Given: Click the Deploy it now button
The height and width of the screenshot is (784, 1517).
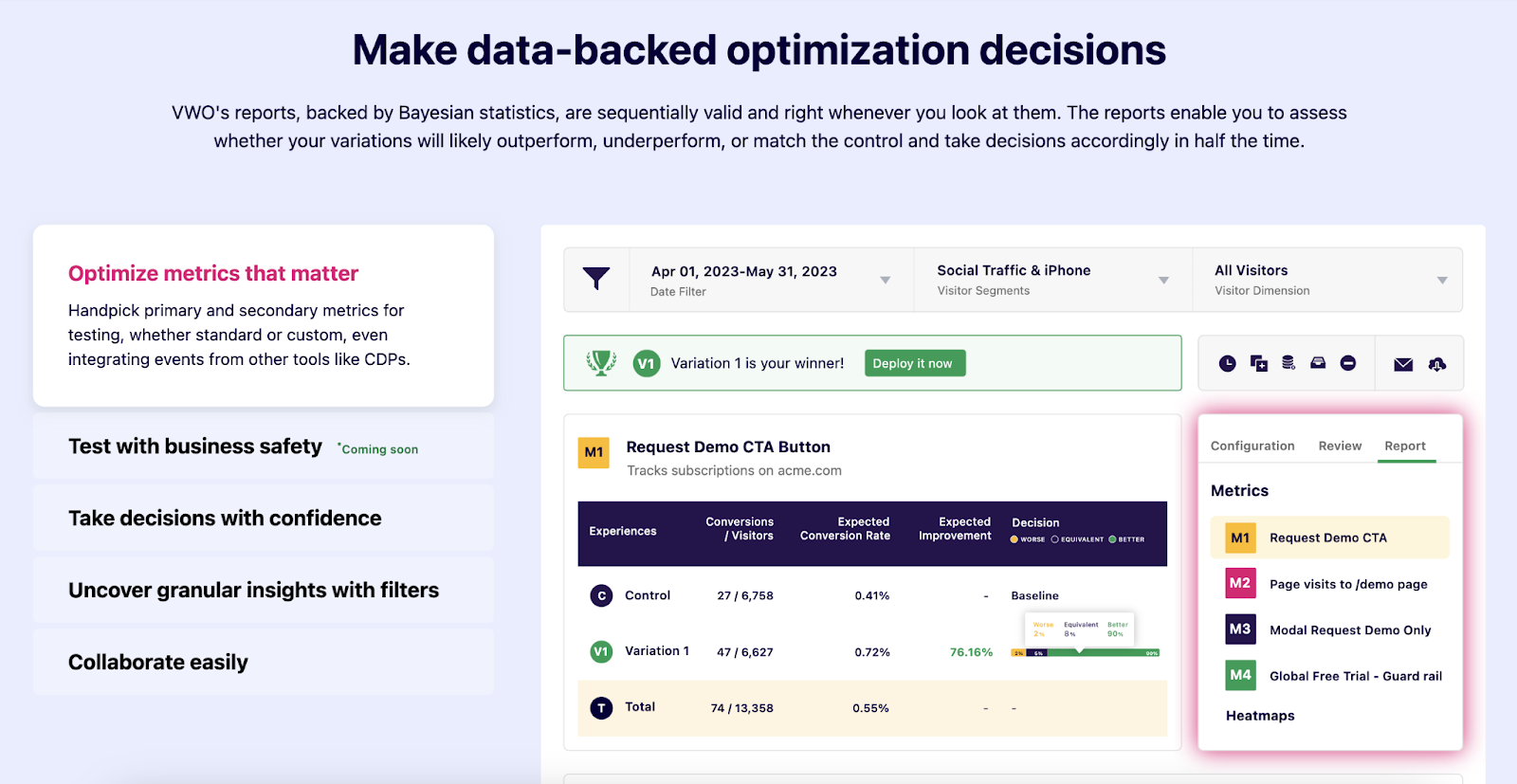Looking at the screenshot, I should [913, 362].
